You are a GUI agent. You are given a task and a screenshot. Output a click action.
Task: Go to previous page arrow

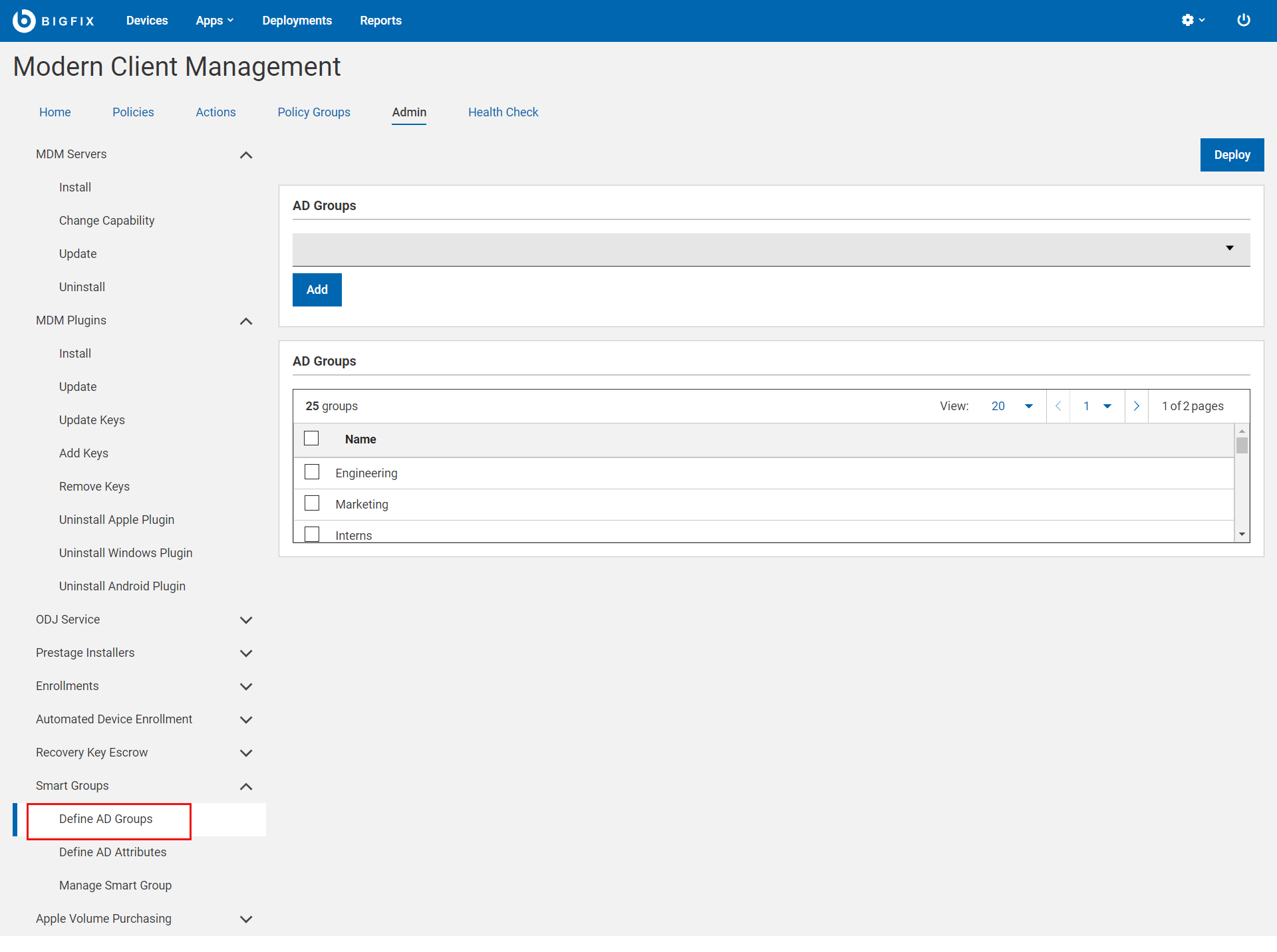point(1058,406)
